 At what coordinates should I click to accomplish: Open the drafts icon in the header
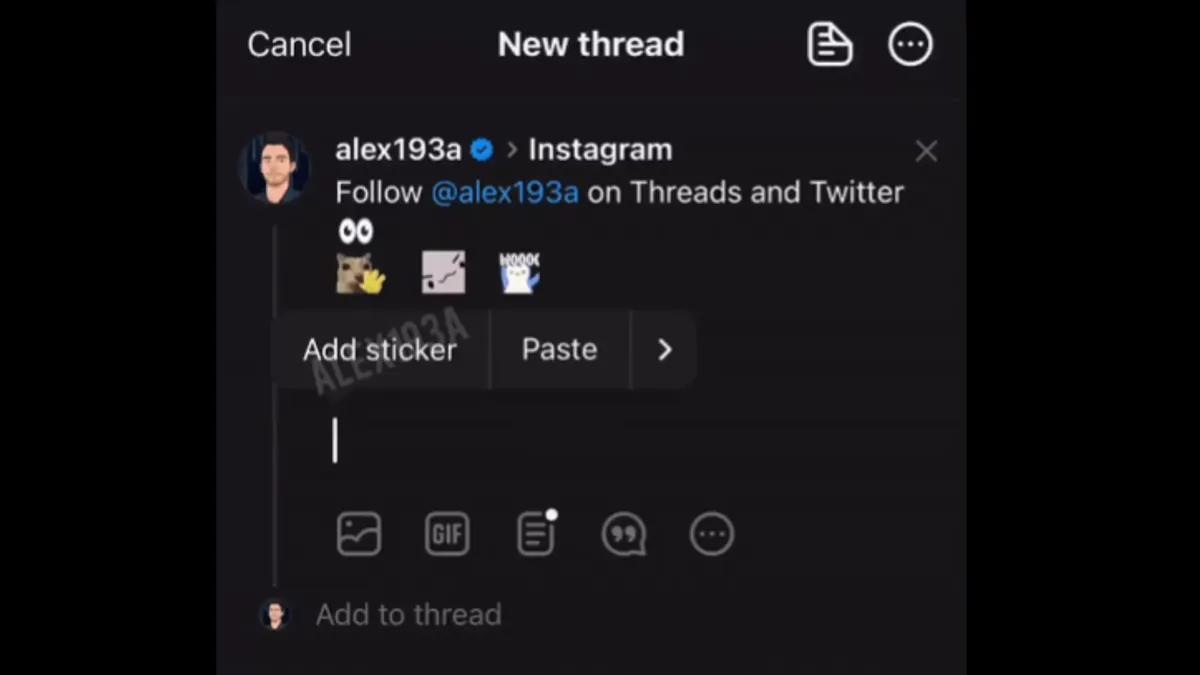[829, 45]
